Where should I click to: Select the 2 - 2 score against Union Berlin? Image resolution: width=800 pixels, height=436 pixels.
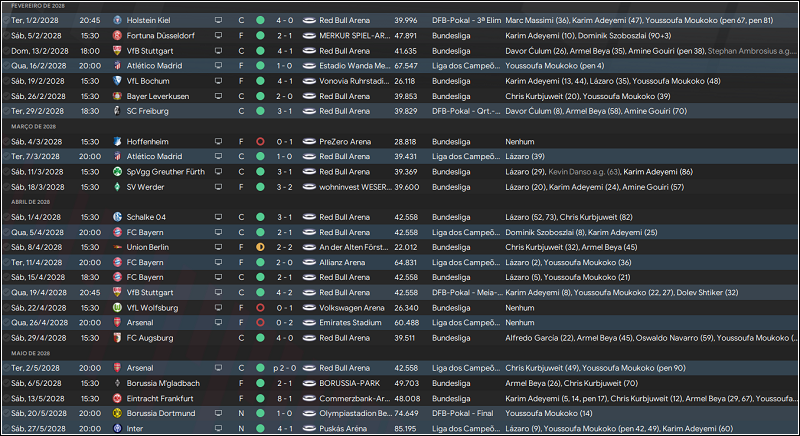click(285, 247)
